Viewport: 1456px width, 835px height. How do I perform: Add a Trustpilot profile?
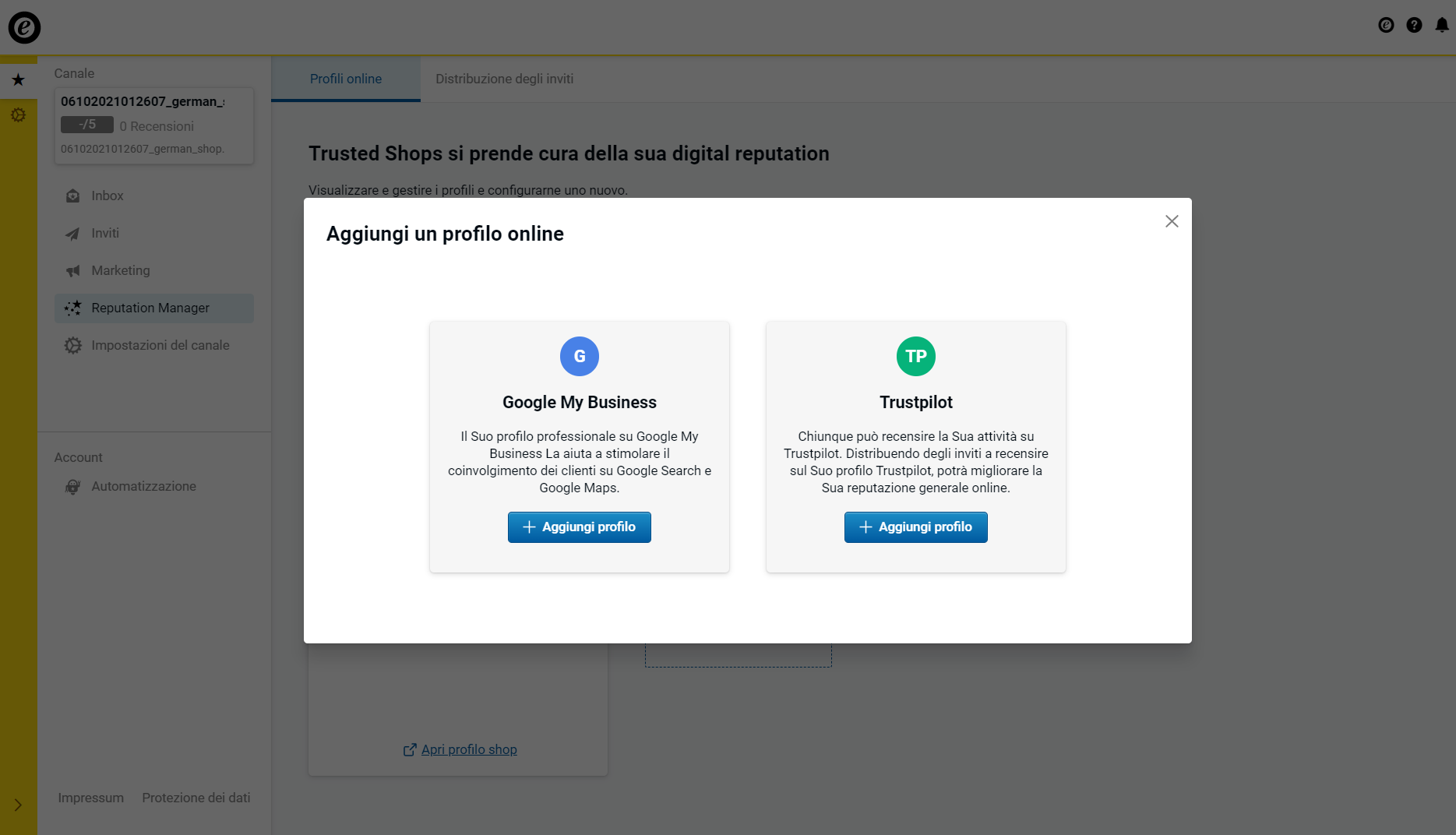[x=915, y=527]
